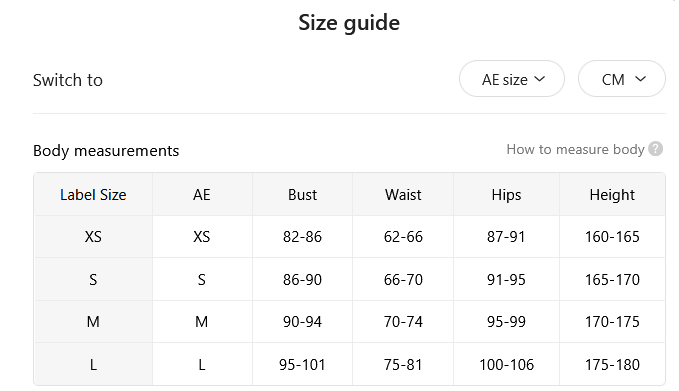The height and width of the screenshot is (391, 679).
Task: Select the M label size row
Action: point(349,322)
